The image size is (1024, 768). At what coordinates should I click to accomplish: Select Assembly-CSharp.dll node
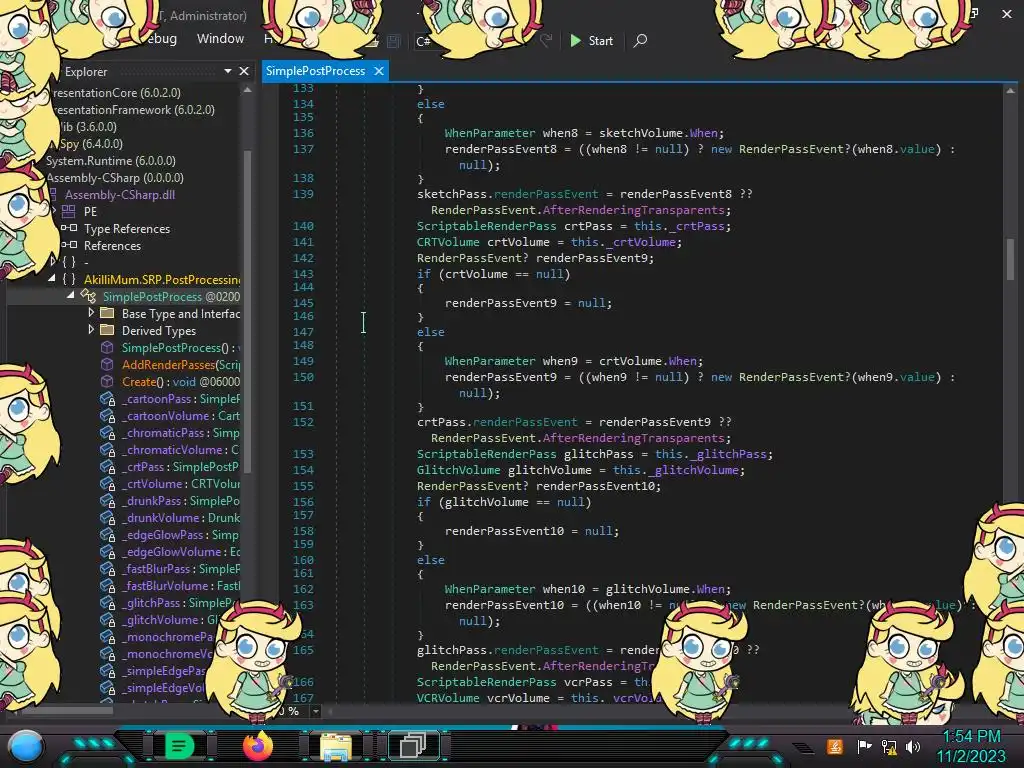tap(119, 195)
